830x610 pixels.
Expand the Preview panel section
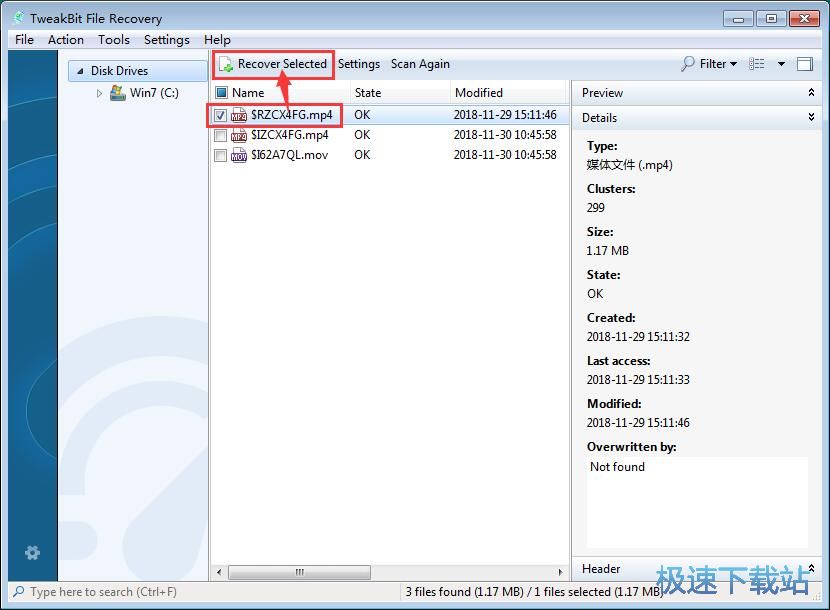point(811,93)
